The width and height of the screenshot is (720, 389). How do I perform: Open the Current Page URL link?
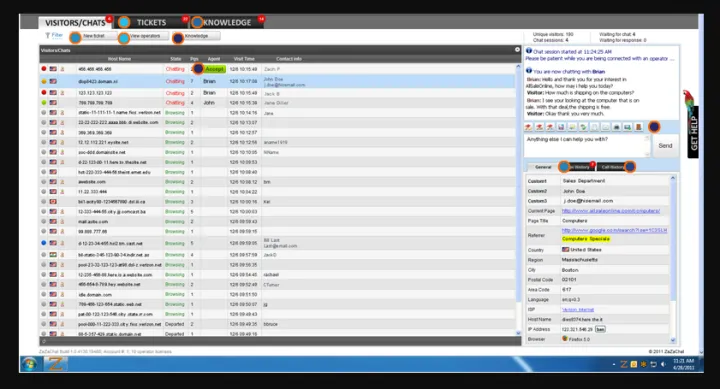(x=611, y=211)
